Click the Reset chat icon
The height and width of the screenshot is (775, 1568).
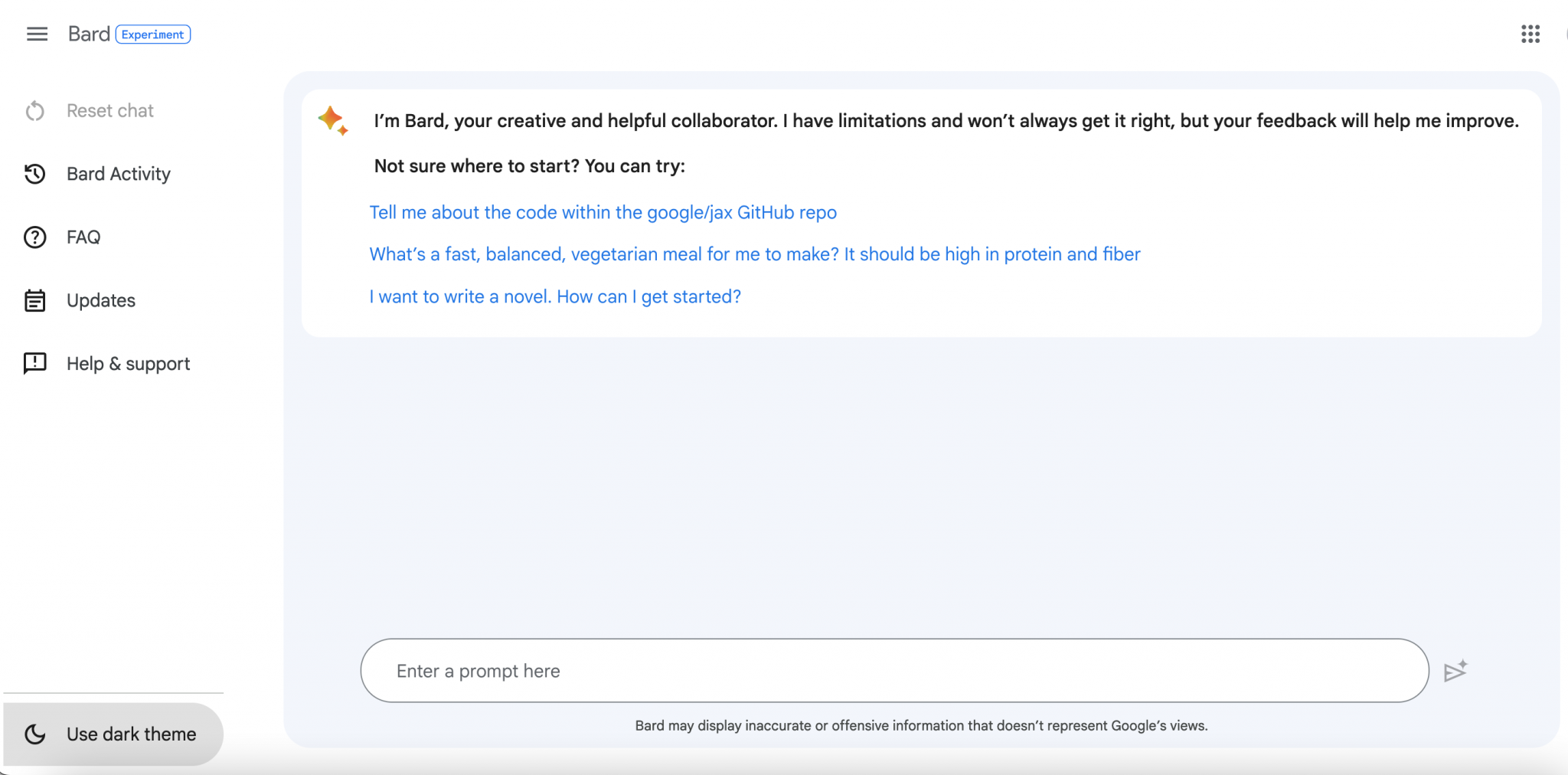click(35, 110)
